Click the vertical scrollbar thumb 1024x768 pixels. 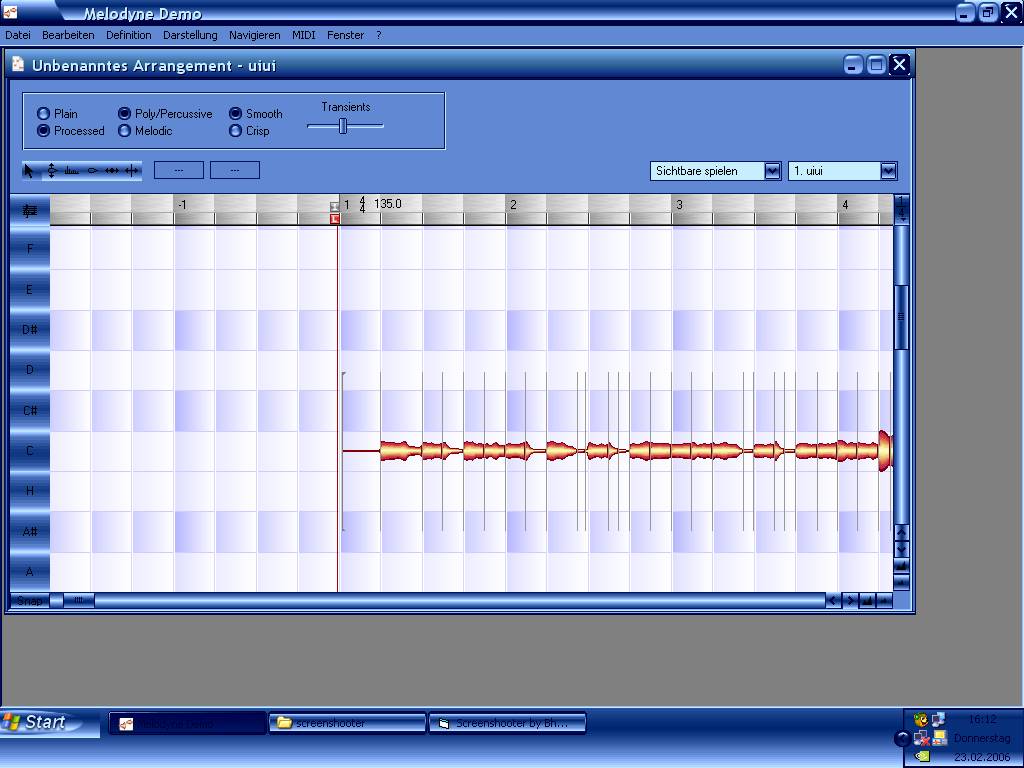901,317
